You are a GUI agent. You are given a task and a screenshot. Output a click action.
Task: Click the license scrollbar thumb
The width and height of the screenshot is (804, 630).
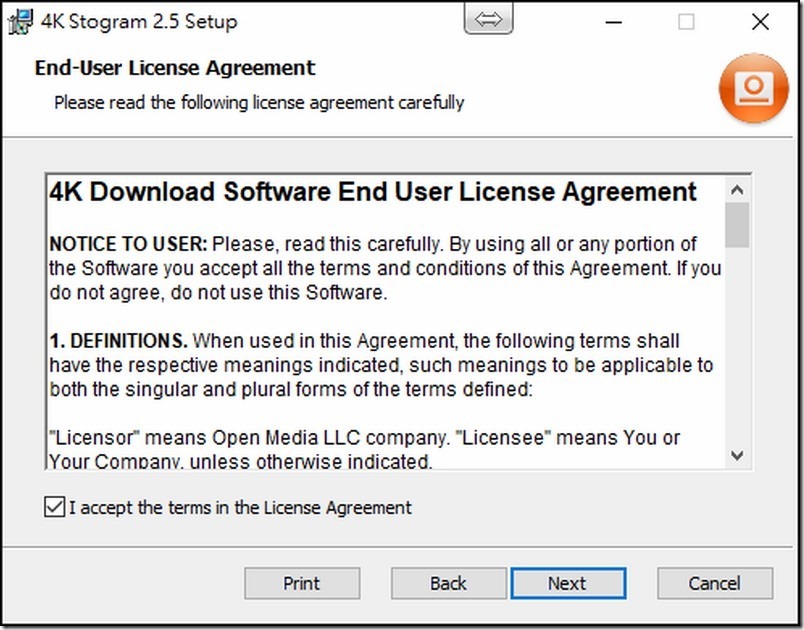738,225
